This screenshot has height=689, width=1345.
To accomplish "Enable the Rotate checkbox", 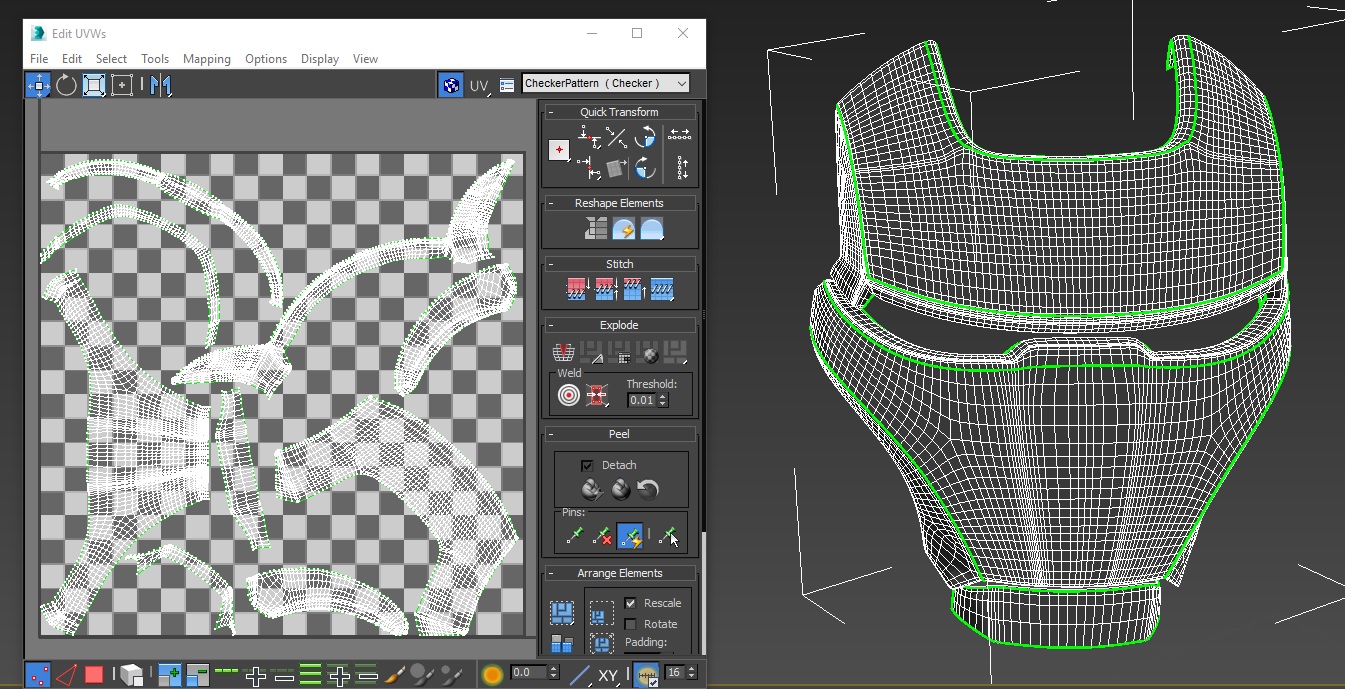I will coord(630,624).
